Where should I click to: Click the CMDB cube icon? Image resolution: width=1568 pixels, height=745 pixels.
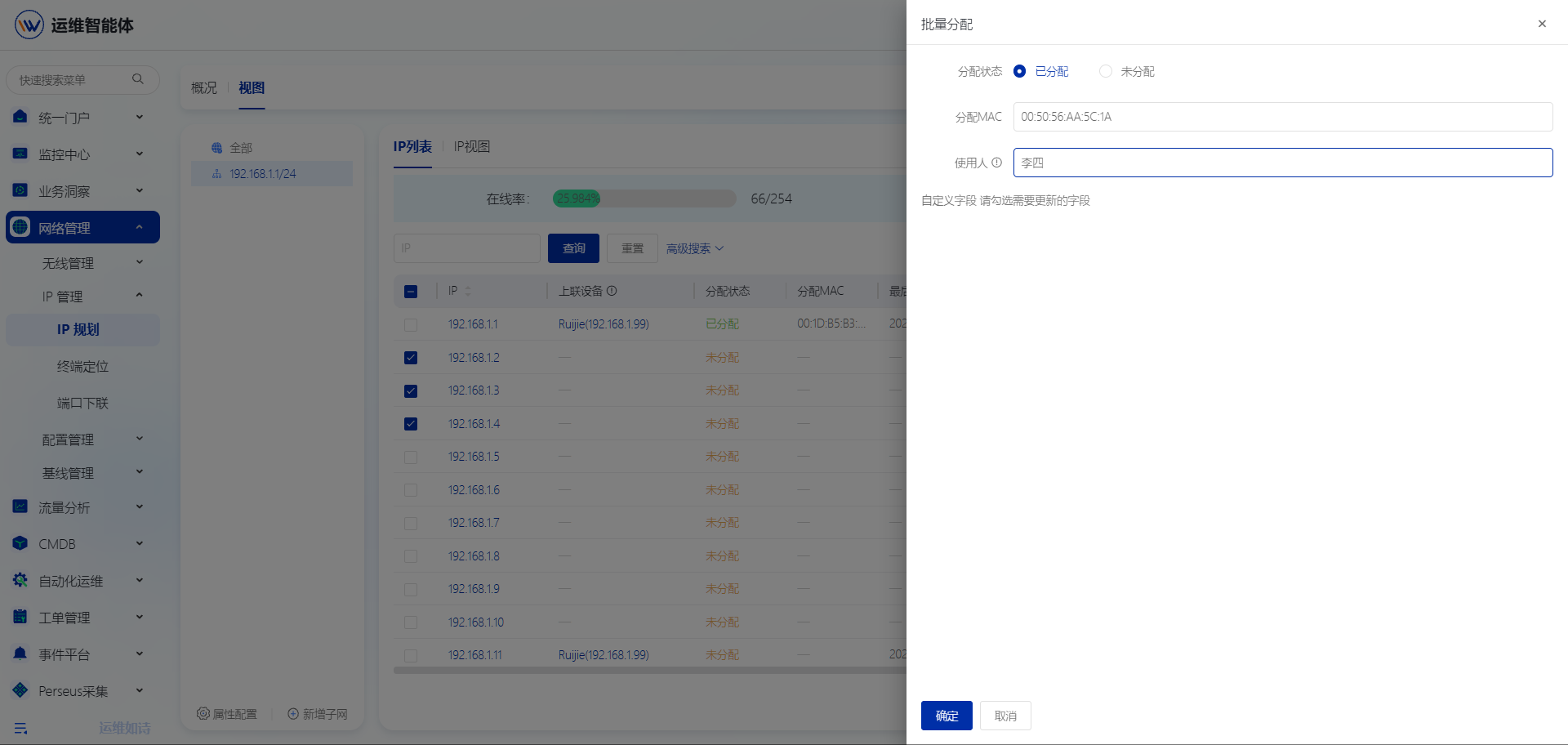pyautogui.click(x=20, y=543)
